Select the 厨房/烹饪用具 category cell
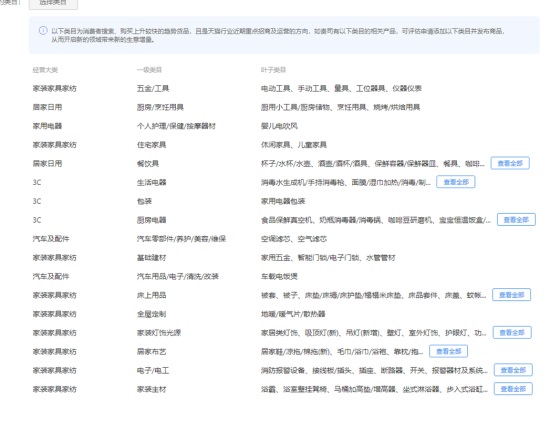This screenshot has height=421, width=550. pos(160,107)
